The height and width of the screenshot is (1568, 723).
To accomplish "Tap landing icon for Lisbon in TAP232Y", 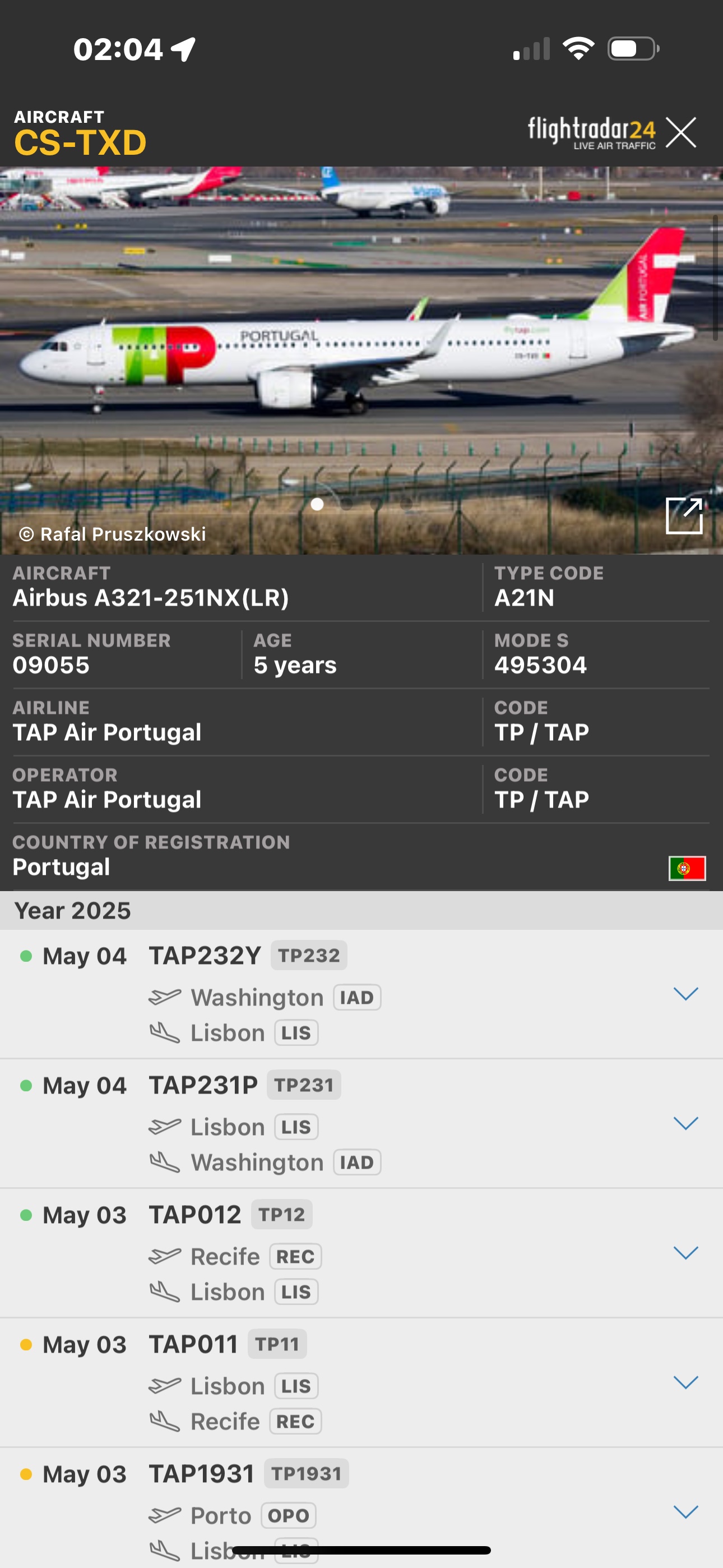I will coord(165,1033).
